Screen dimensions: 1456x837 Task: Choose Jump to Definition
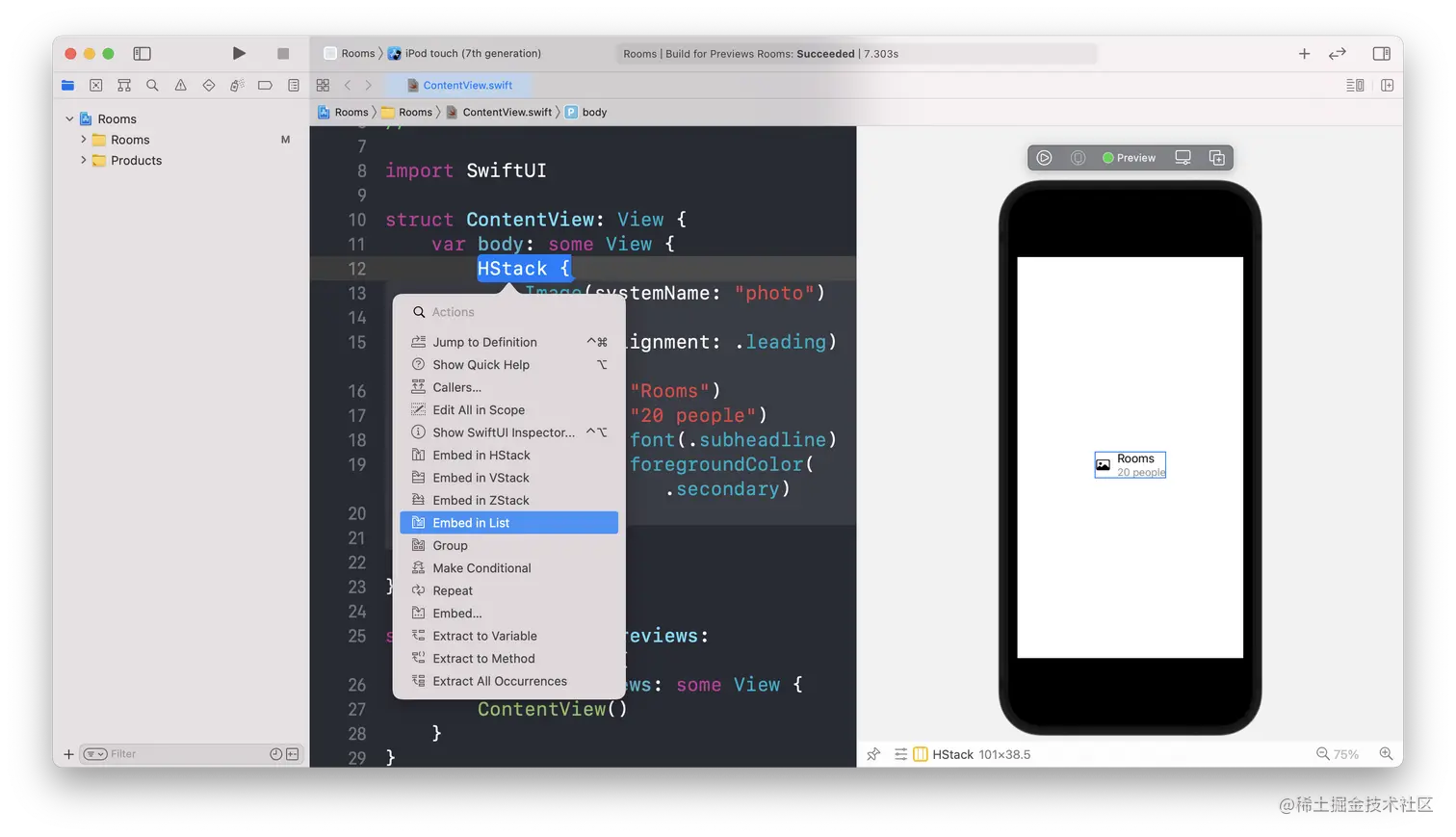(509, 342)
